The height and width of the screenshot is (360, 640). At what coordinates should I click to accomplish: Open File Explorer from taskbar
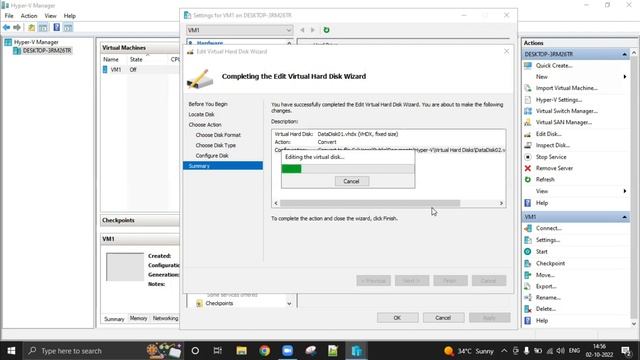241,351
